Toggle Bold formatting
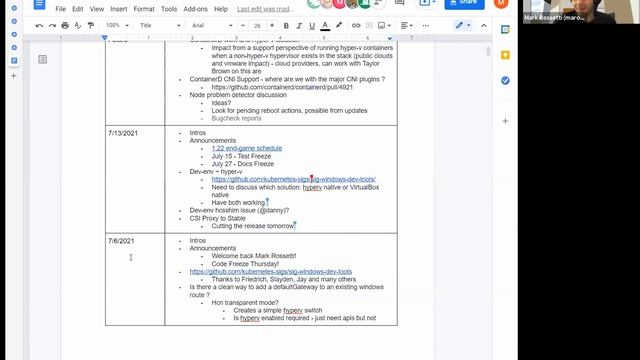This screenshot has width=640, height=360. [x=286, y=26]
